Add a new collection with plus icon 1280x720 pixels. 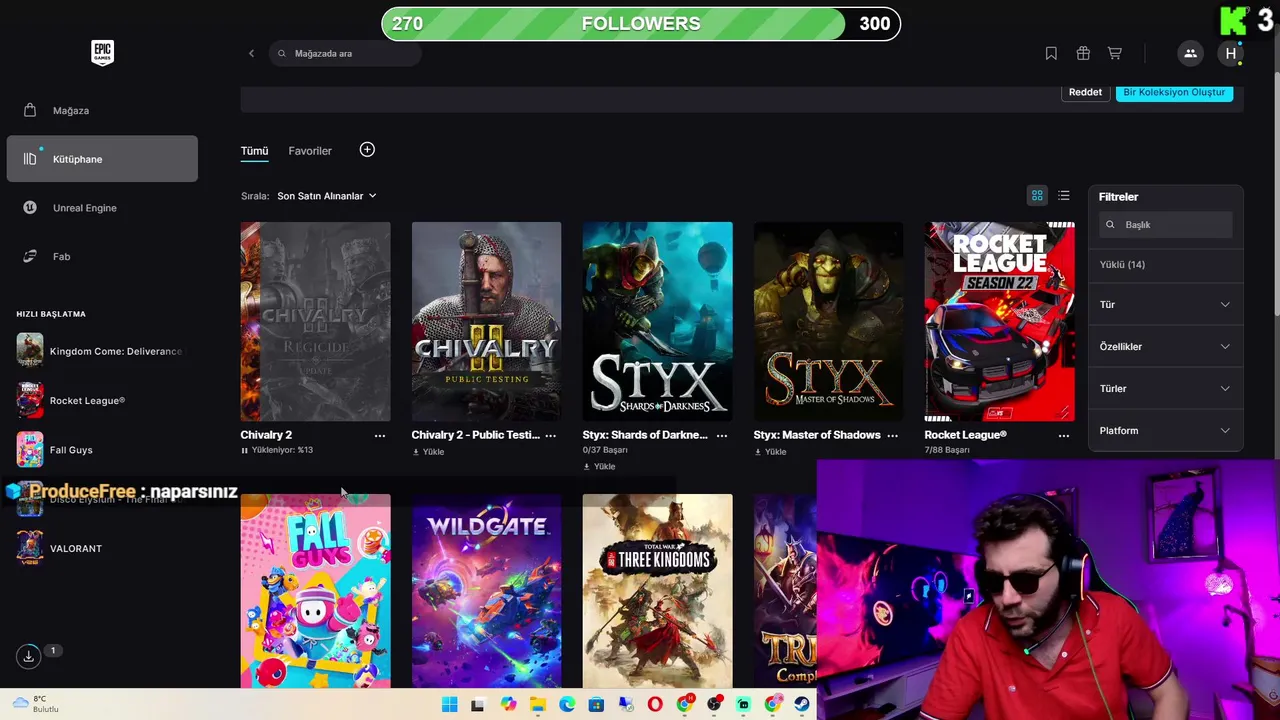coord(367,149)
